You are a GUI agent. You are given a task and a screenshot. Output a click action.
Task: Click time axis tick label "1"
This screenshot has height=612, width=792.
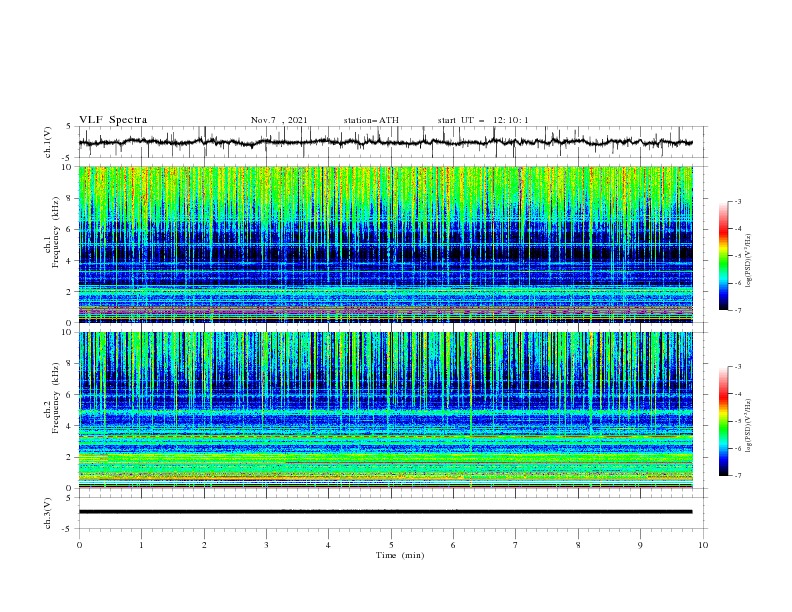click(x=142, y=545)
